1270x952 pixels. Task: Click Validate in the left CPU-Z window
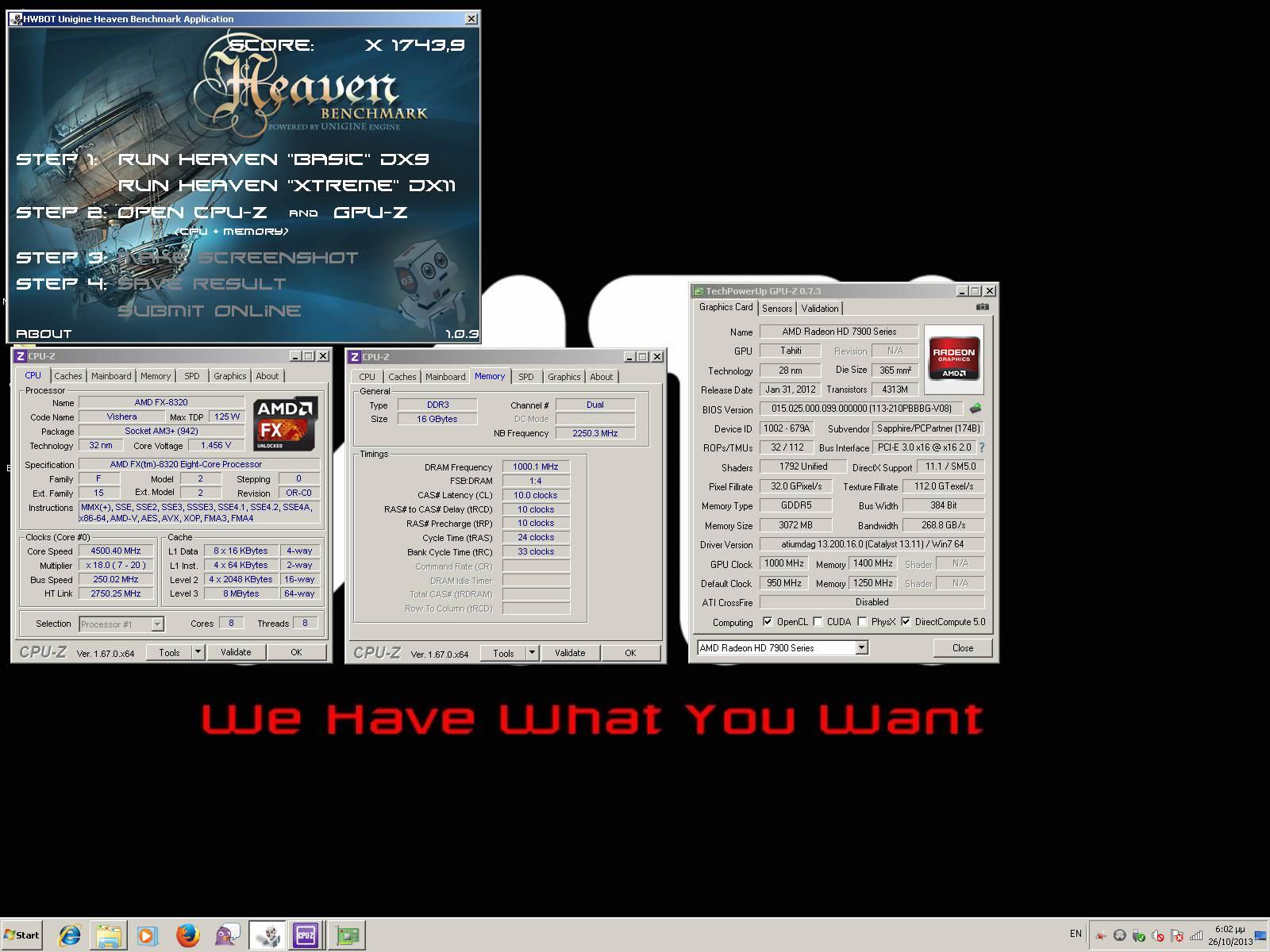236,652
